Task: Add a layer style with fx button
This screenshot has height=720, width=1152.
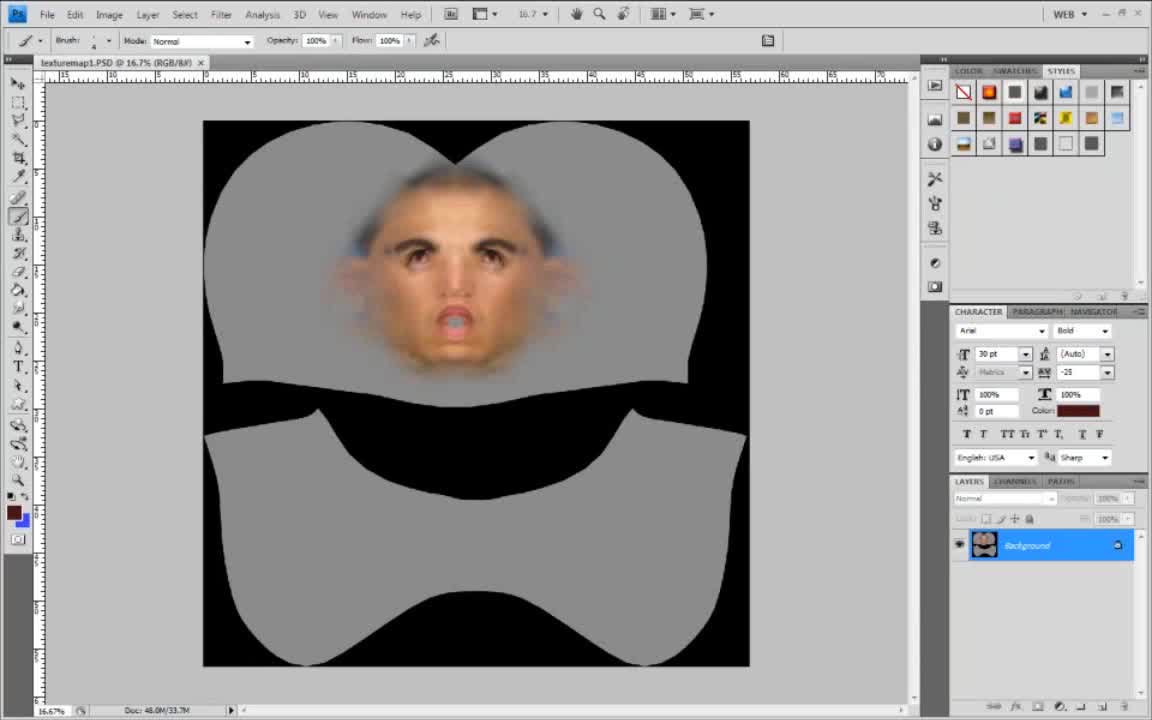Action: pyautogui.click(x=1016, y=707)
